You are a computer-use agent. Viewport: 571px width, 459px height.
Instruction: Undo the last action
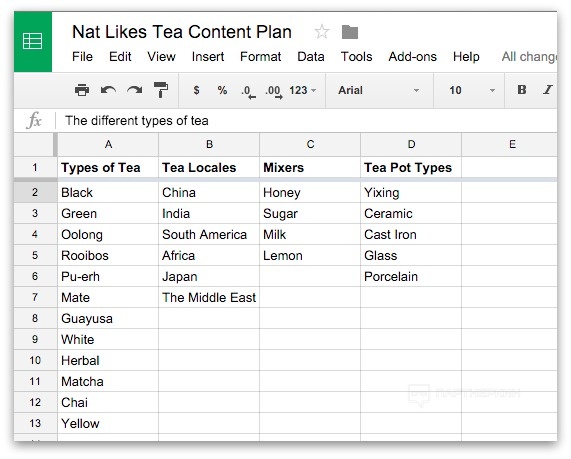pyautogui.click(x=108, y=90)
